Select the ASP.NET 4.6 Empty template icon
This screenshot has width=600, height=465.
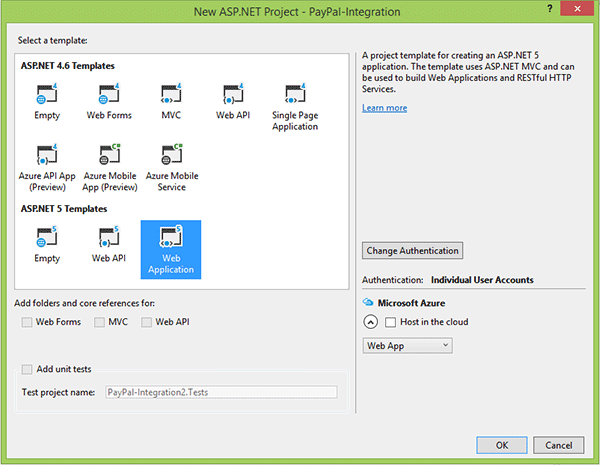coord(47,94)
